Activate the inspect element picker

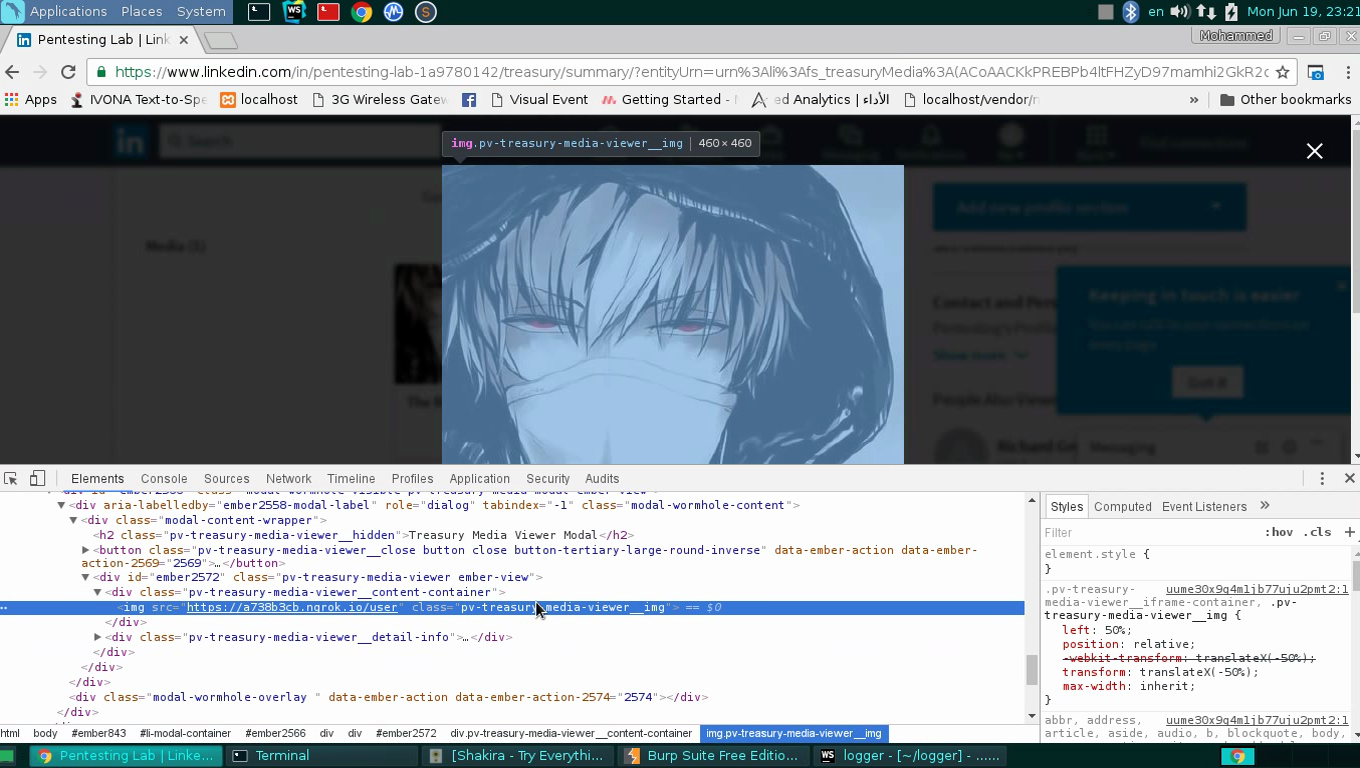(11, 478)
